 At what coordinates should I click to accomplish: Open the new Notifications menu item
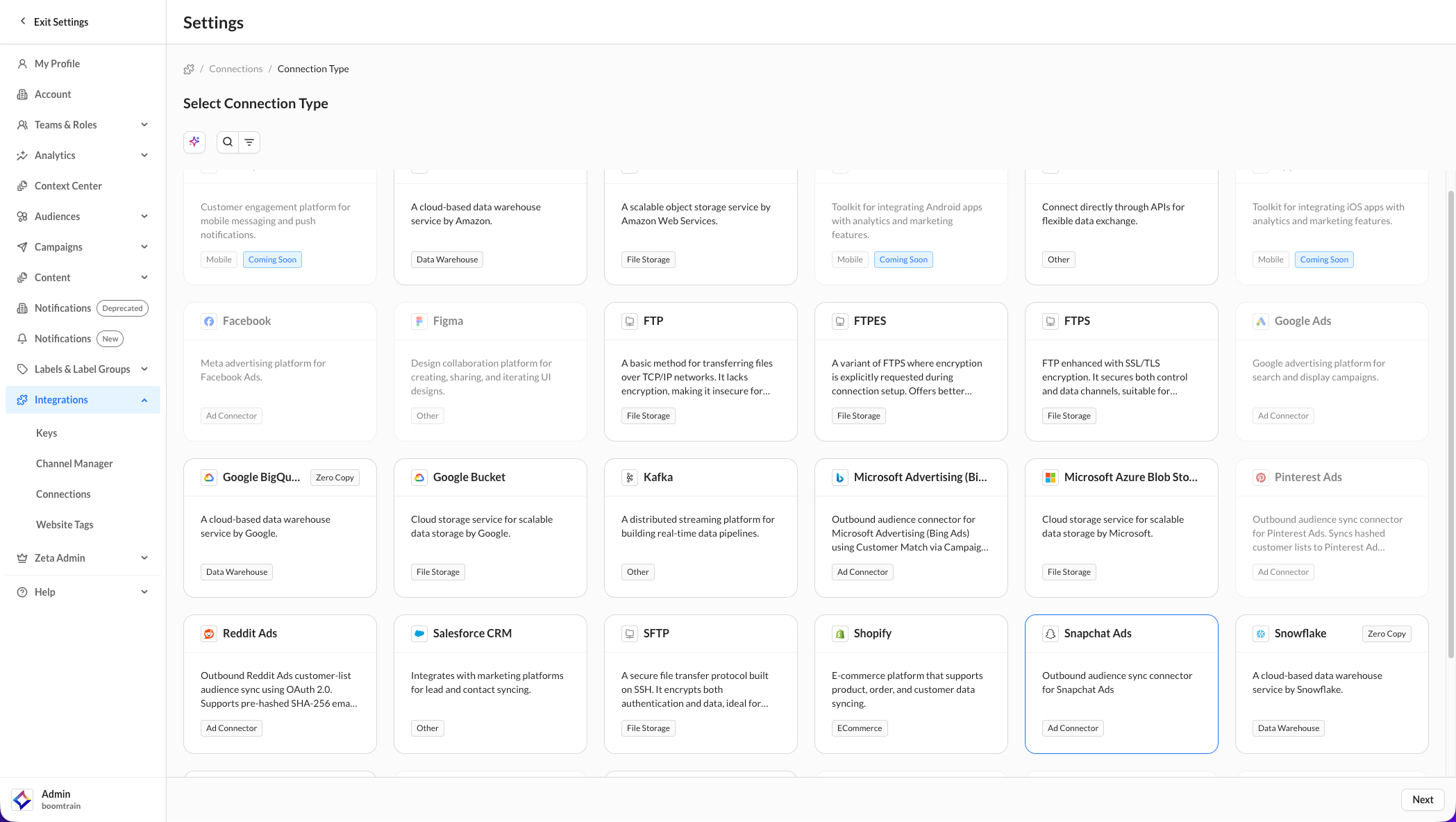point(83,338)
